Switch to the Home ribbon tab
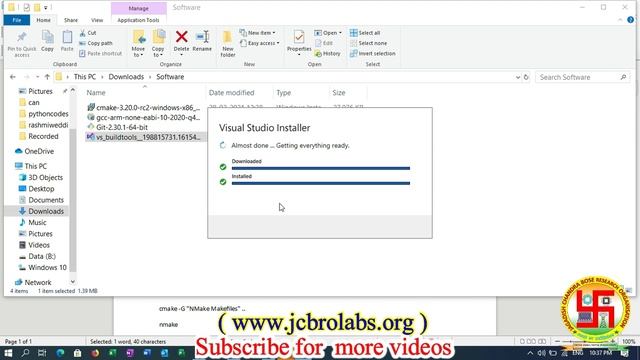640x360 pixels. tap(44, 20)
